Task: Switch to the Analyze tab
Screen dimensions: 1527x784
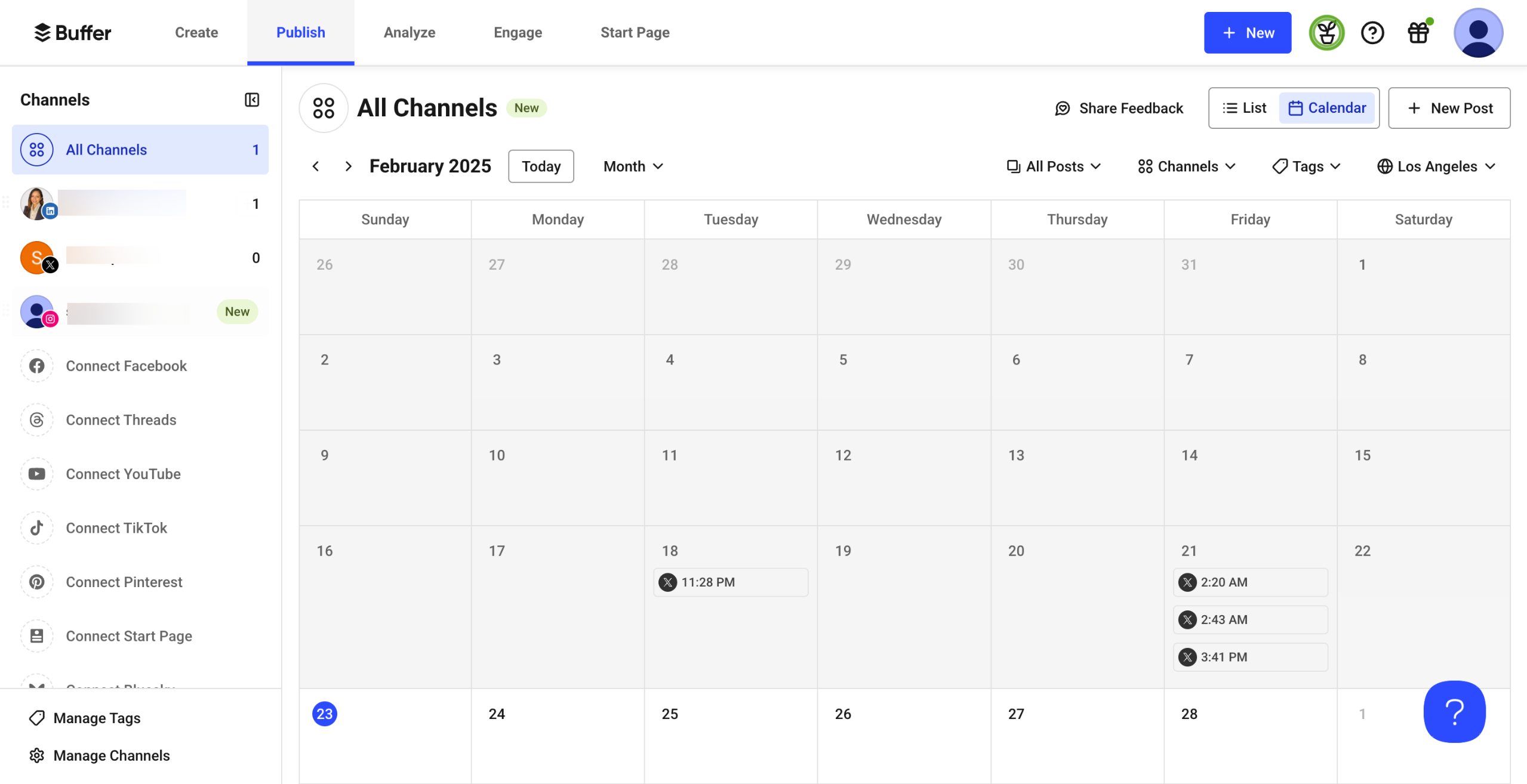Action: coord(410,33)
